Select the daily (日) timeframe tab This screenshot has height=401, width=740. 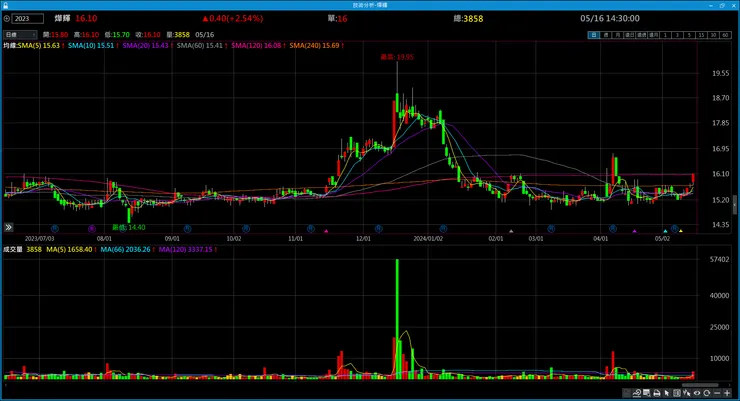pyautogui.click(x=594, y=35)
